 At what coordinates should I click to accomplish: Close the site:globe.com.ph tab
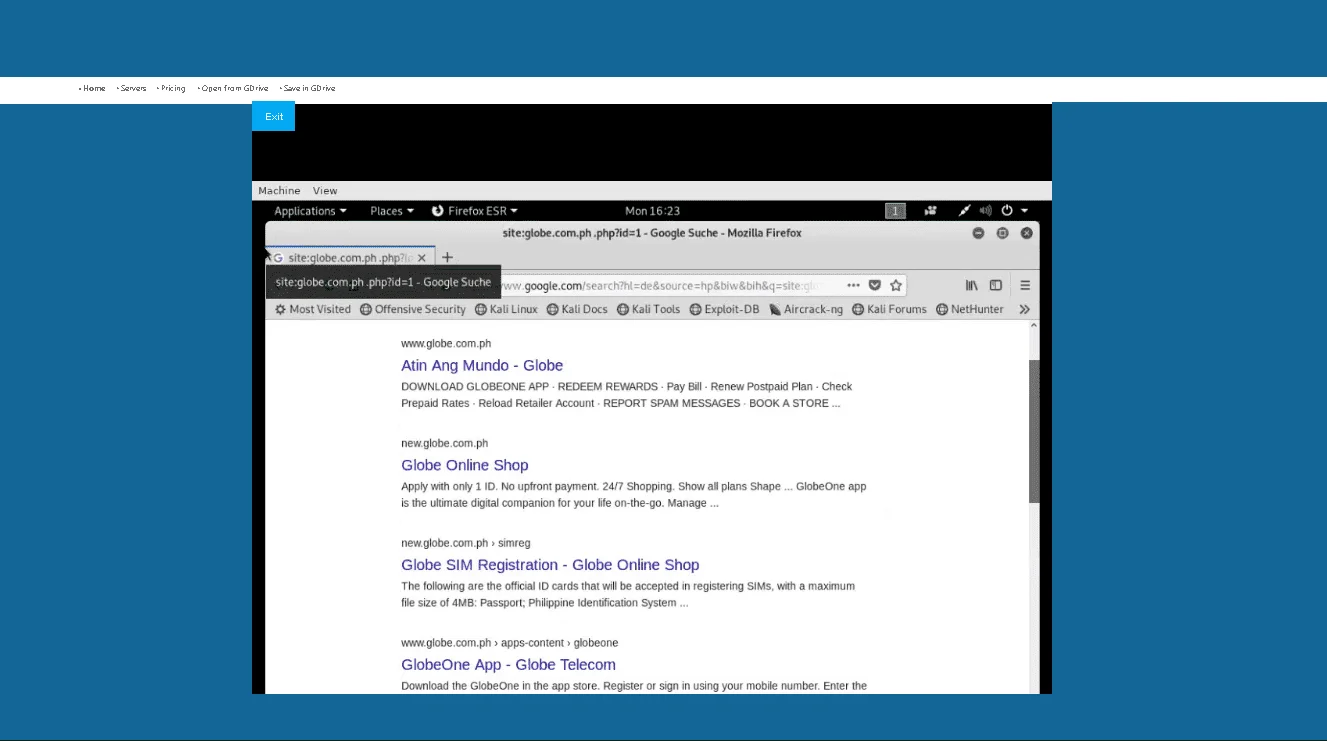pos(422,258)
